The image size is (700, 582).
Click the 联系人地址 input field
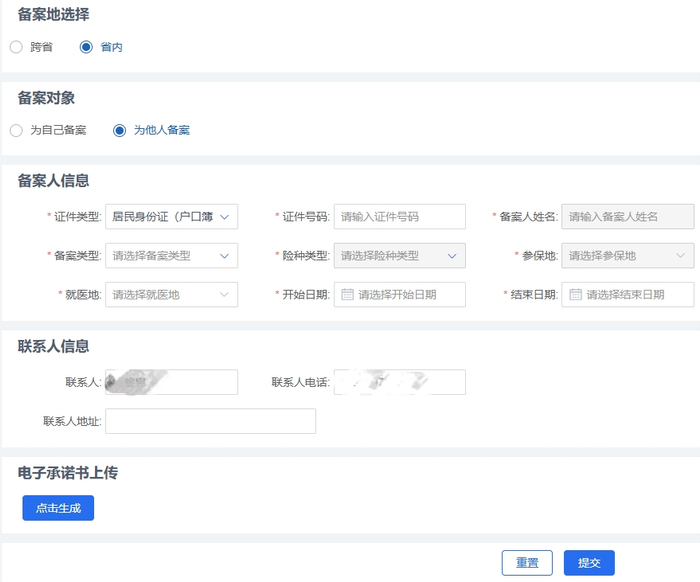[x=211, y=421]
